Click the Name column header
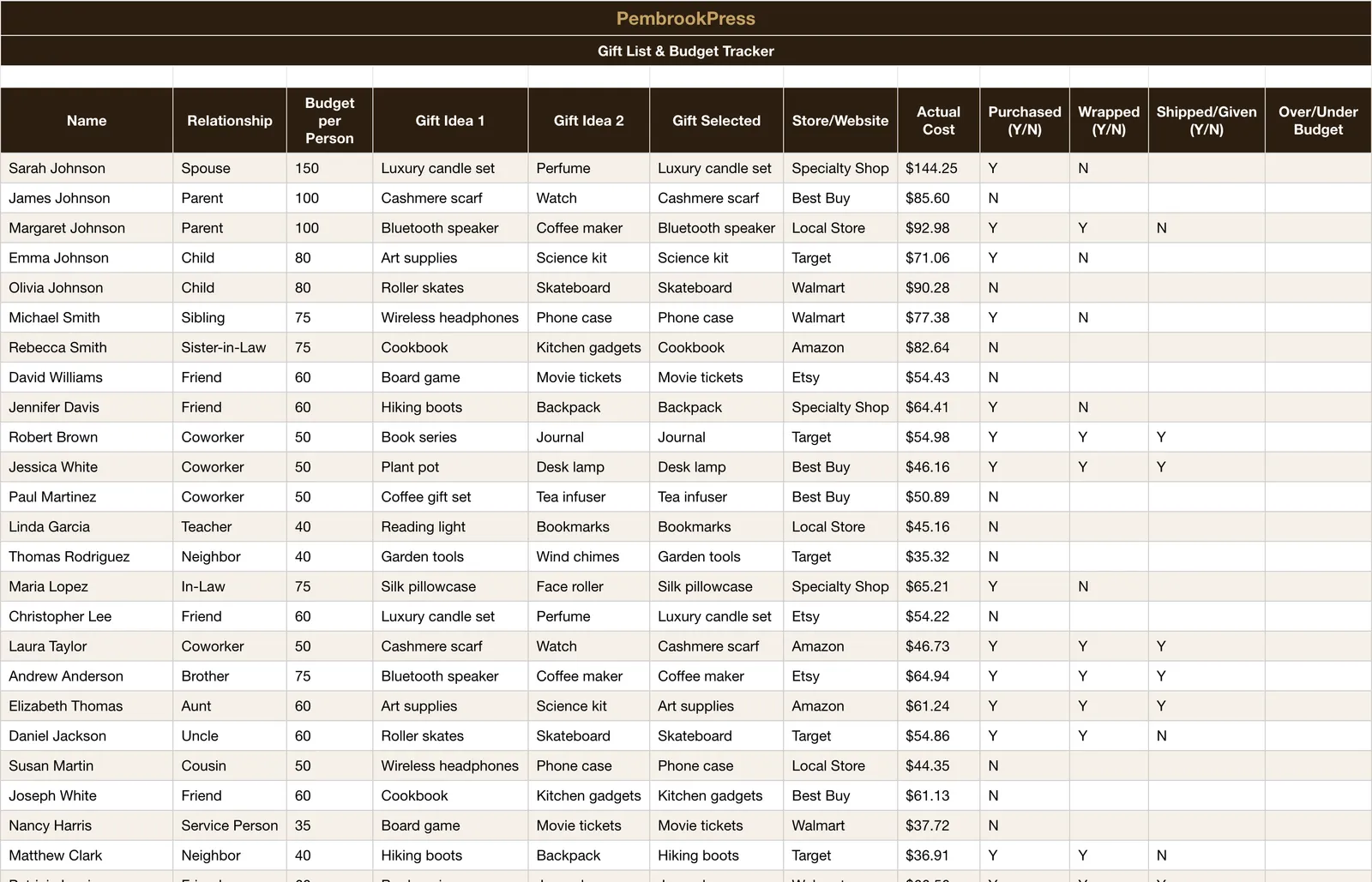This screenshot has width=1372, height=882. pos(87,121)
